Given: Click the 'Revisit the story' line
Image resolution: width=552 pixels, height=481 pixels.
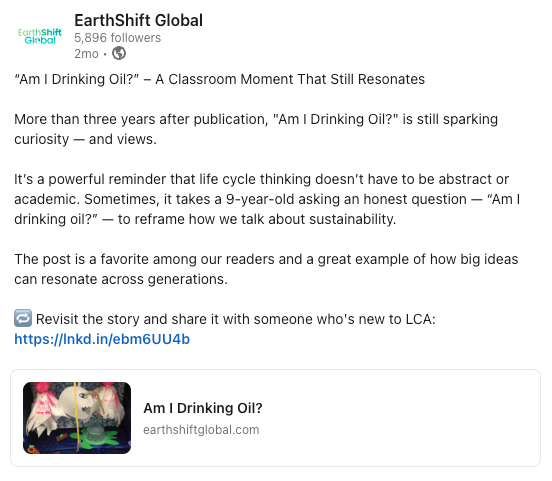Looking at the screenshot, I should click(236, 319).
